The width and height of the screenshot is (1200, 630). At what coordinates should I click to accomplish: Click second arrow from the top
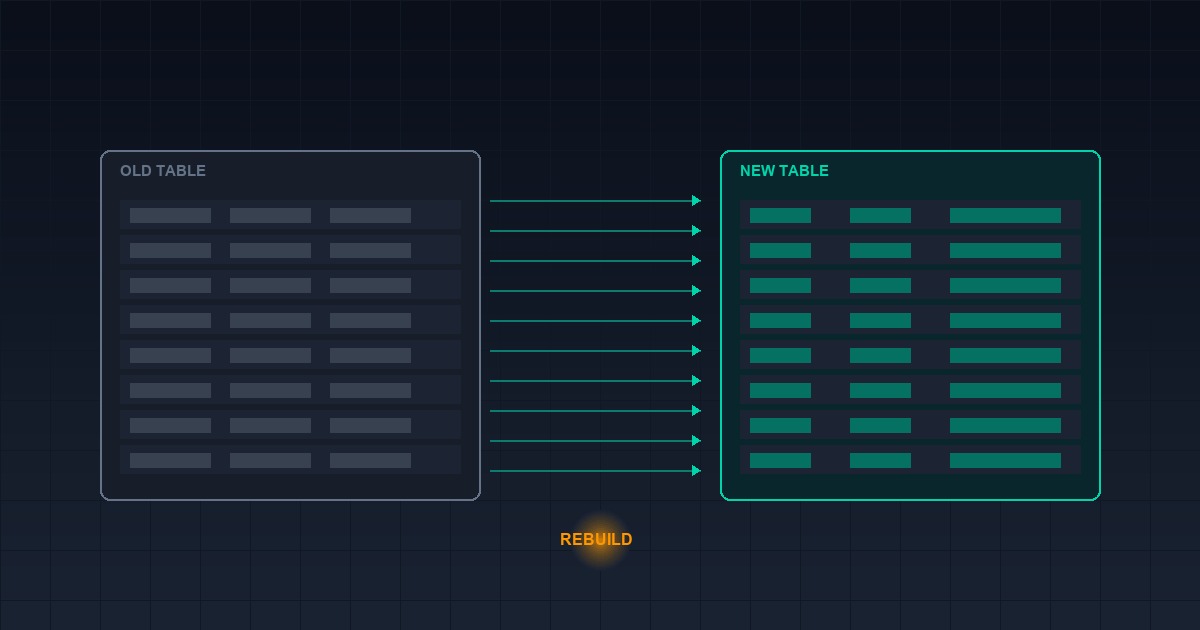coord(596,231)
